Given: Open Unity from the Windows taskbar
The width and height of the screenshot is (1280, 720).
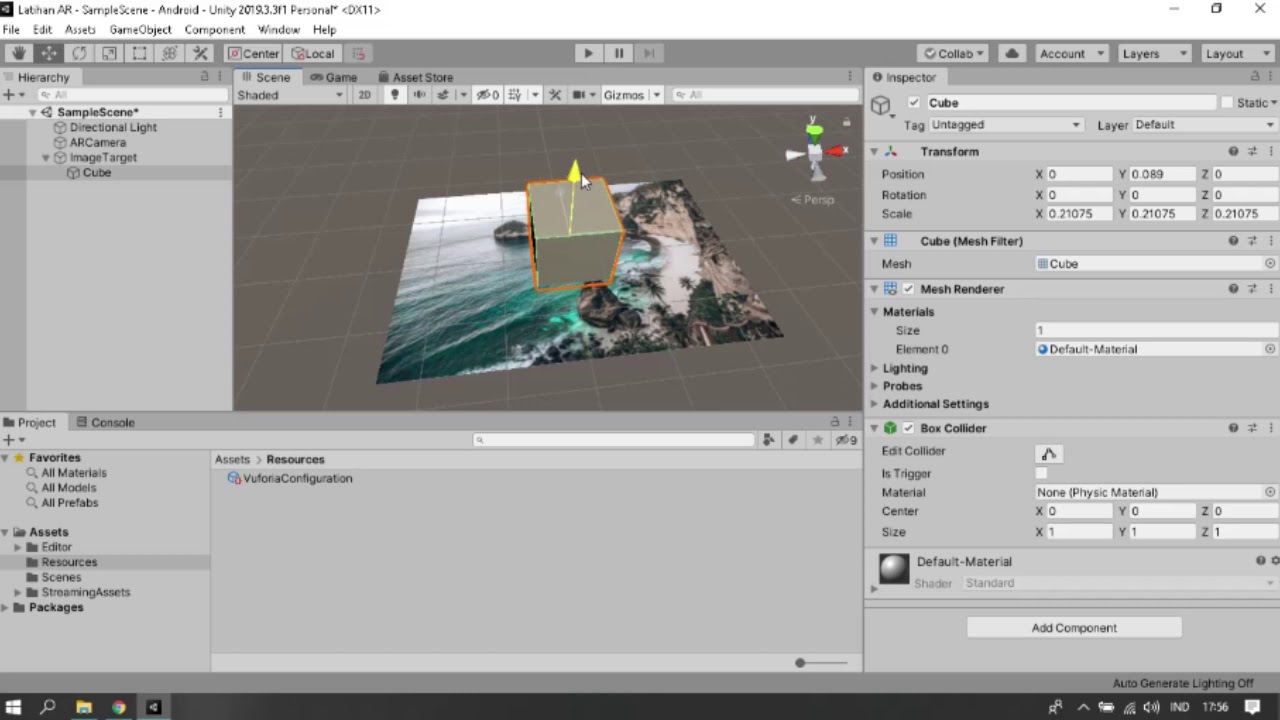Looking at the screenshot, I should pyautogui.click(x=153, y=708).
